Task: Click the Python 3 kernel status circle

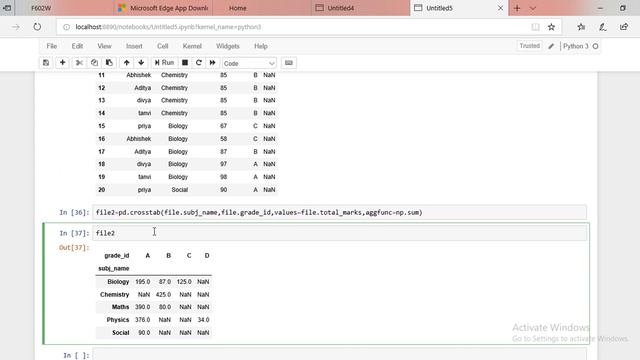Action: click(x=596, y=47)
